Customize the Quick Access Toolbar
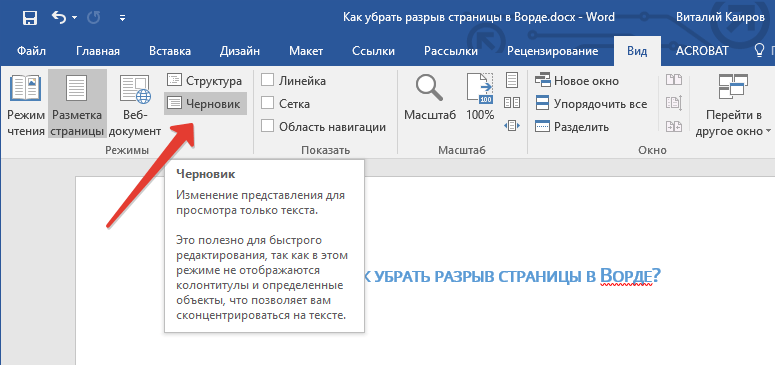Image resolution: width=775 pixels, height=365 pixels. 122,19
